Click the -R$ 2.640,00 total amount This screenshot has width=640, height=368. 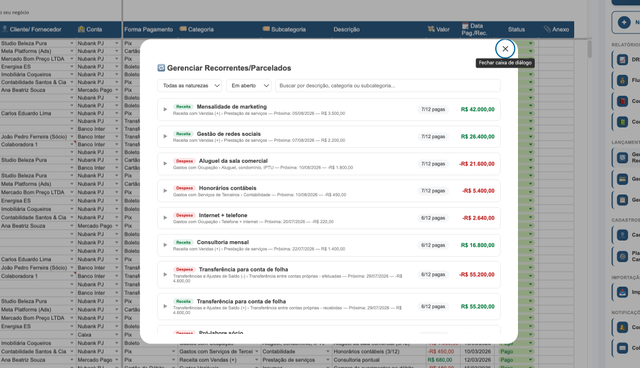pyautogui.click(x=478, y=218)
